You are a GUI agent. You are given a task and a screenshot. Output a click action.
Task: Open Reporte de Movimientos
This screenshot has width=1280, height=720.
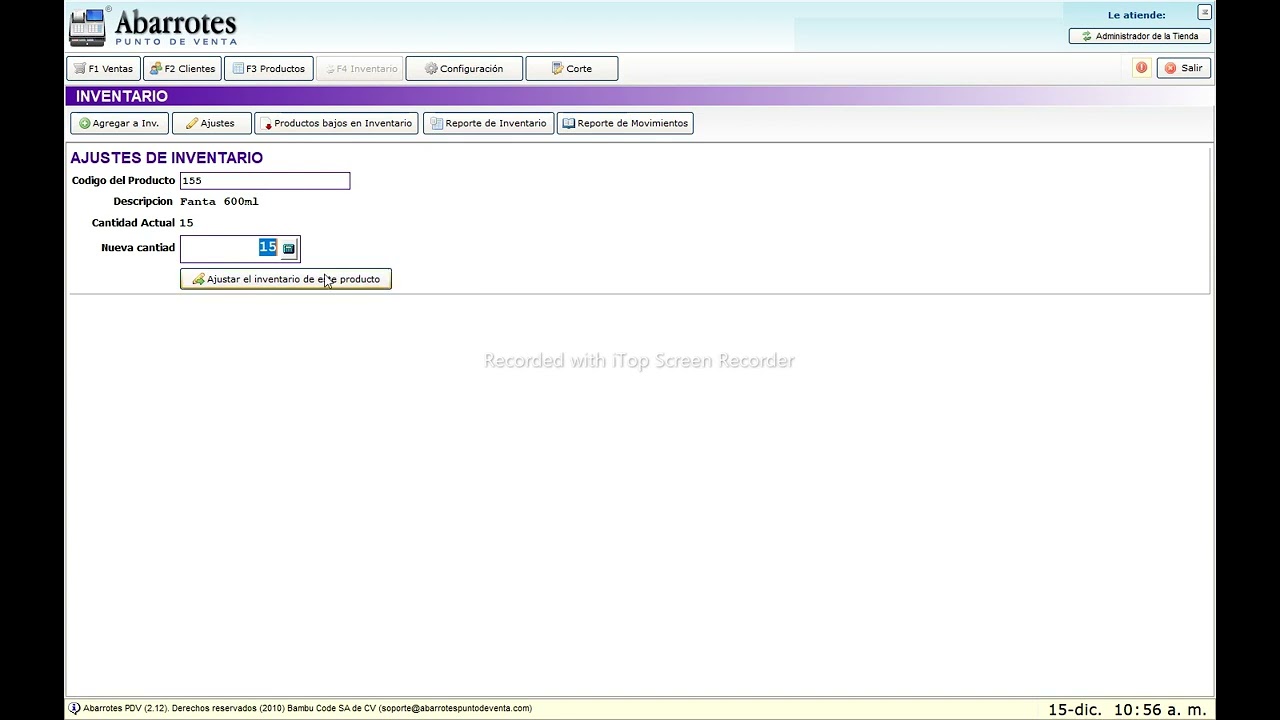pyautogui.click(x=625, y=123)
